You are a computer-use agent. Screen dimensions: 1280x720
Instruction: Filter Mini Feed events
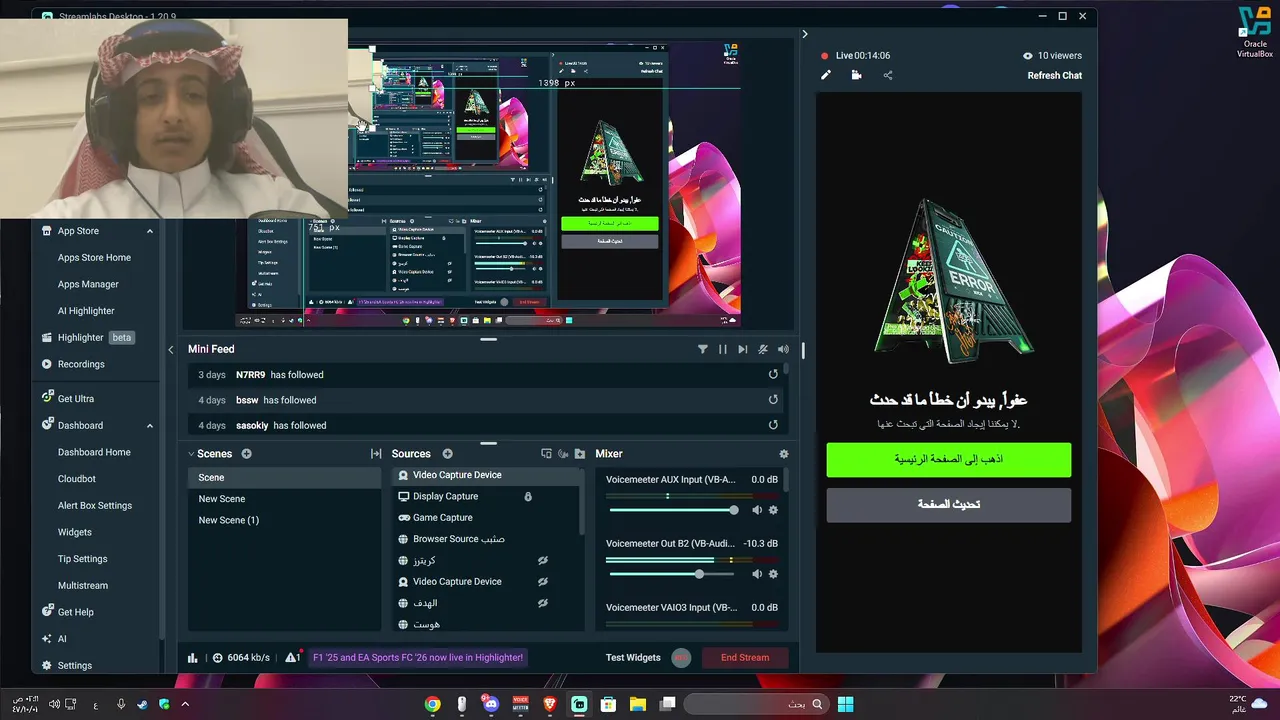tap(702, 349)
